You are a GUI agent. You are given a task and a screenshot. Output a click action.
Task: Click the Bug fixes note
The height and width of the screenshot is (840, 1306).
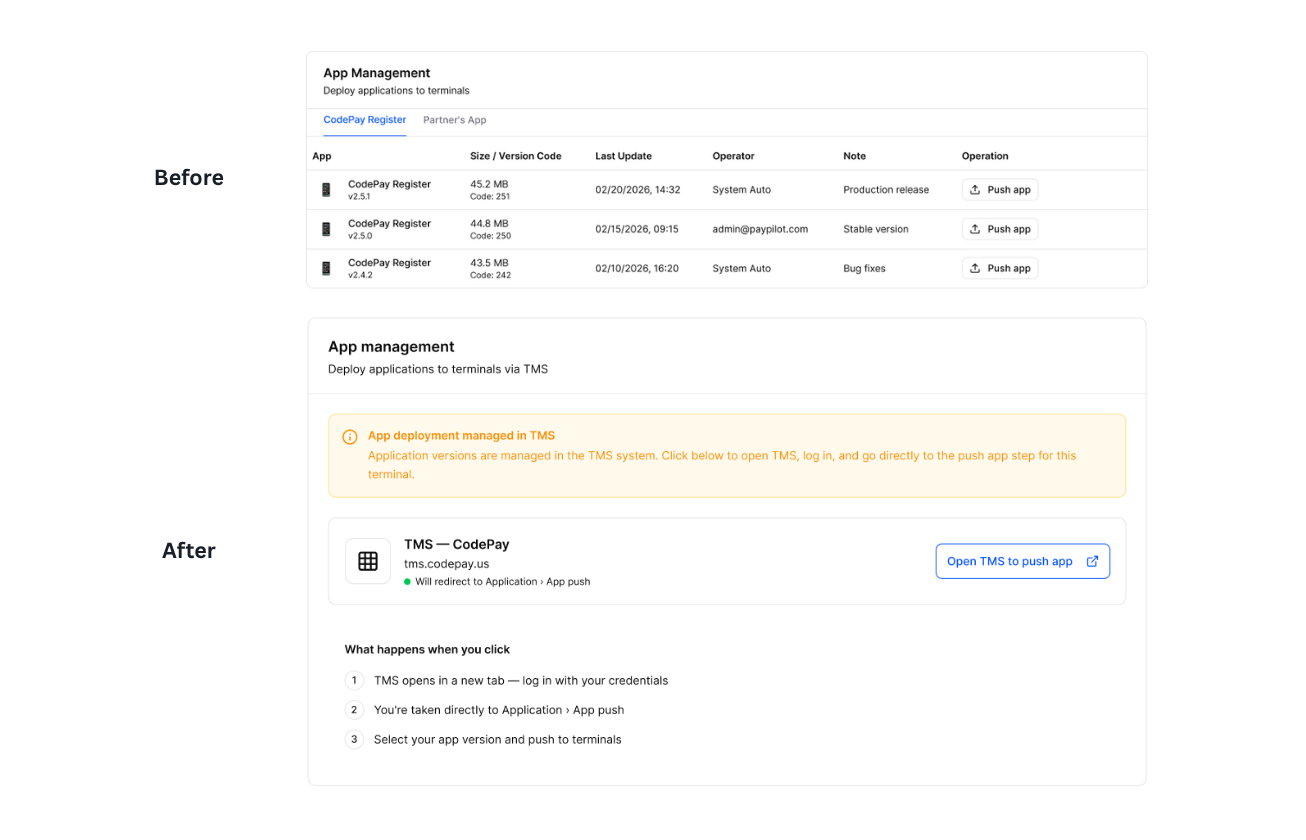click(864, 268)
